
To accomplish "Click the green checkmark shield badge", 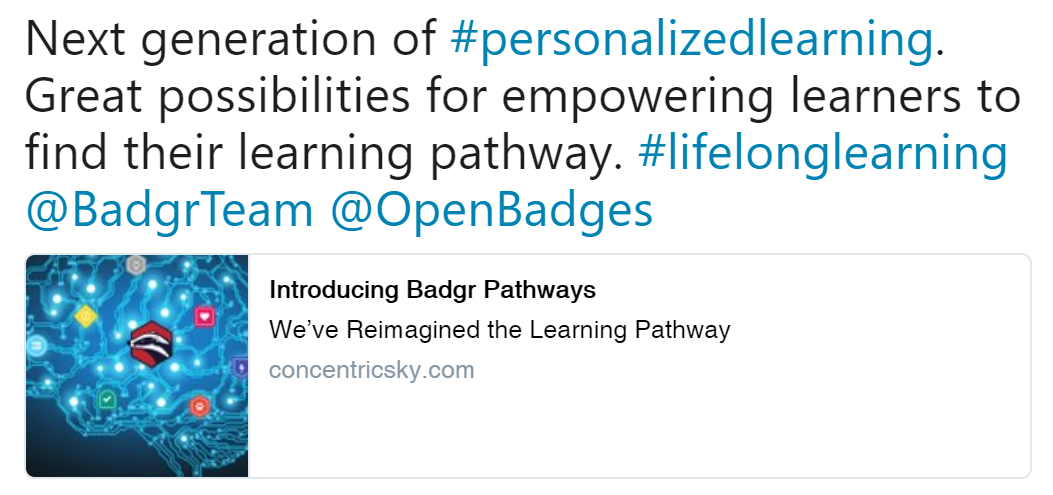I will click(x=107, y=399).
